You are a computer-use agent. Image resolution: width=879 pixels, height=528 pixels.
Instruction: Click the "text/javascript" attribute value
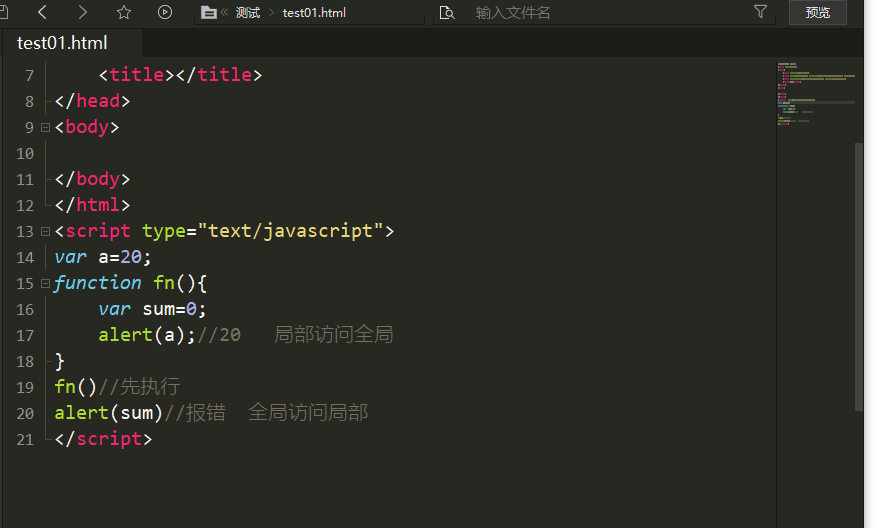point(290,230)
